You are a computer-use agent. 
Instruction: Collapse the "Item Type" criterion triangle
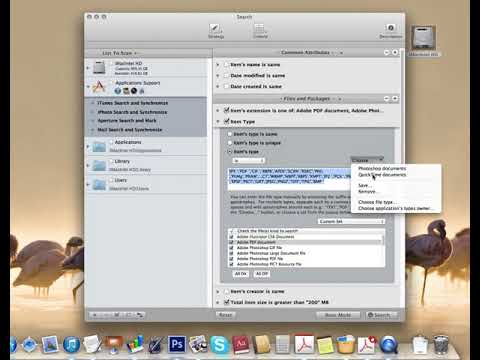click(x=218, y=121)
